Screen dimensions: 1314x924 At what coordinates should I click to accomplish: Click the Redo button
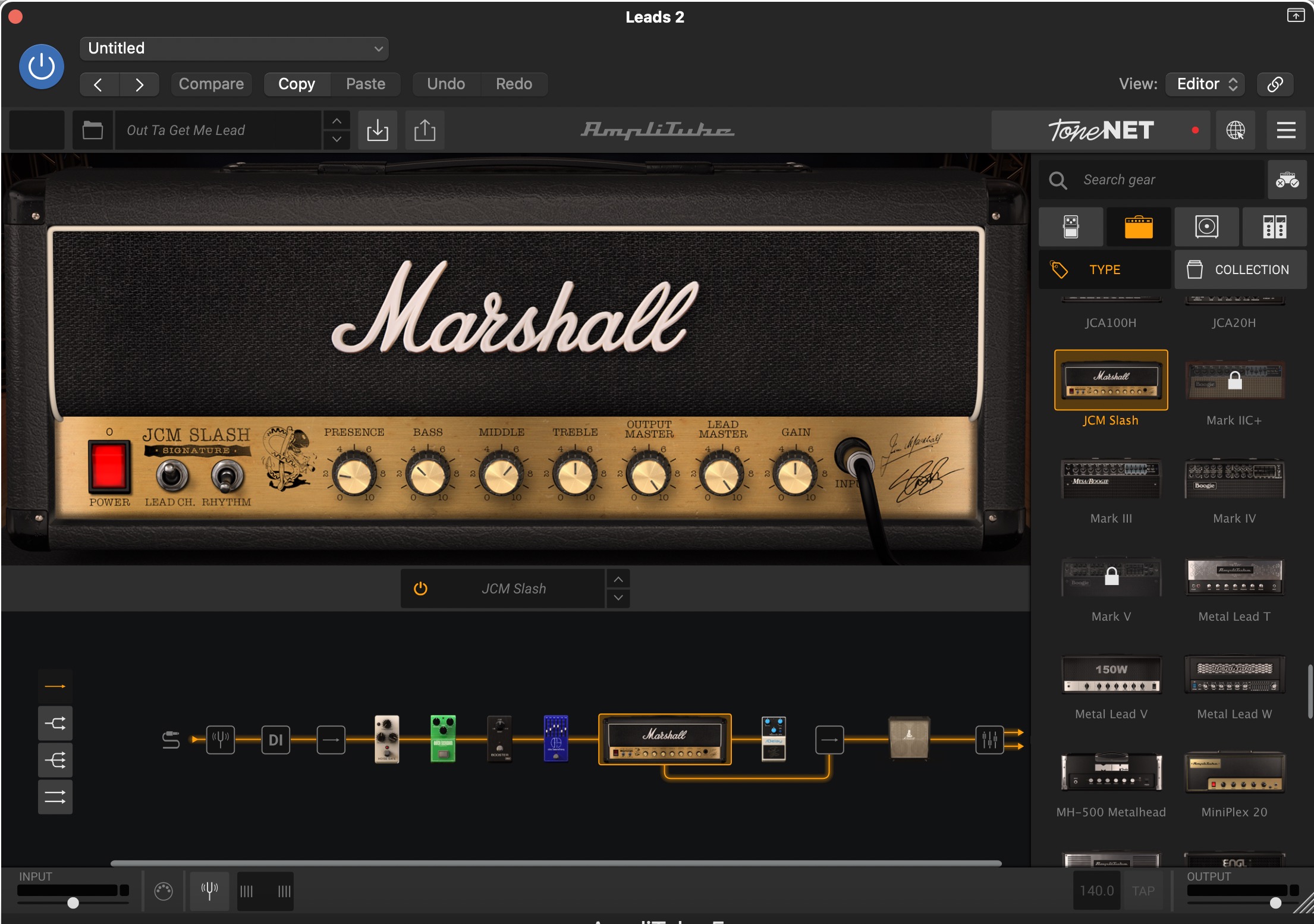pyautogui.click(x=514, y=84)
